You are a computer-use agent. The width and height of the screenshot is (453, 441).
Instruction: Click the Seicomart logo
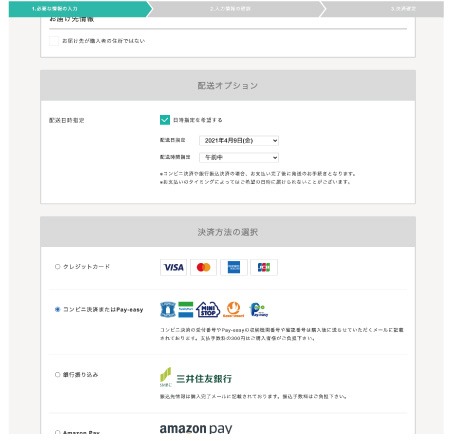(233, 309)
